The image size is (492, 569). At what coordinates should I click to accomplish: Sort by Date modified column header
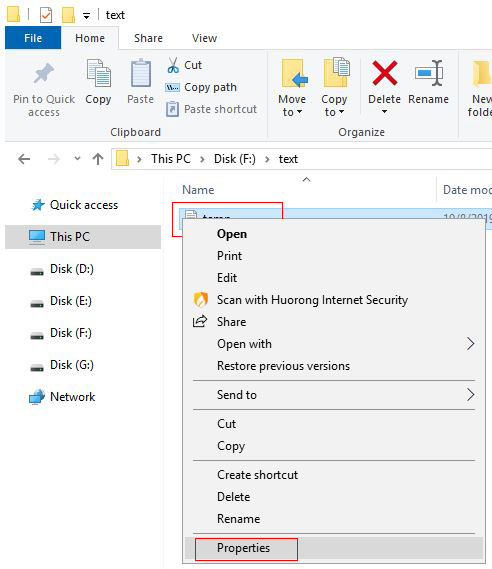pos(467,190)
